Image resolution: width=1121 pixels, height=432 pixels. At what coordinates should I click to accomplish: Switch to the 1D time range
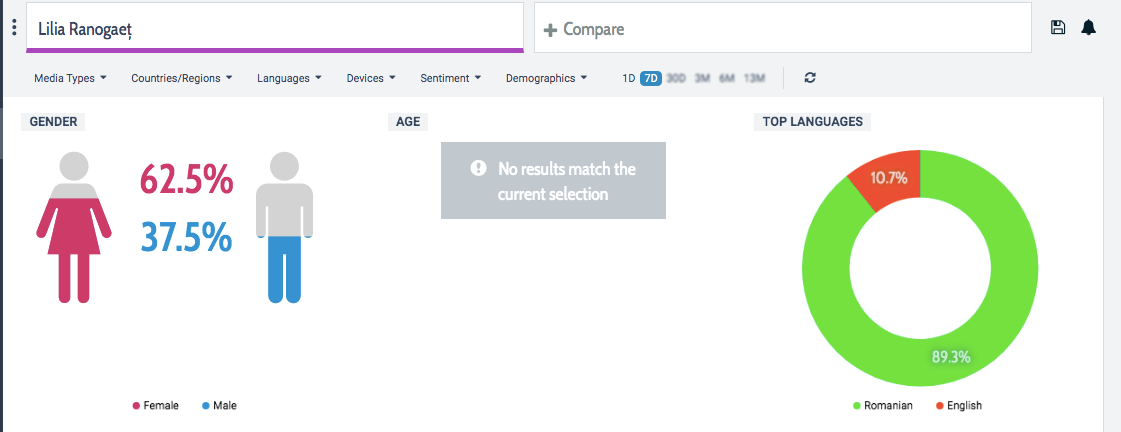click(629, 78)
